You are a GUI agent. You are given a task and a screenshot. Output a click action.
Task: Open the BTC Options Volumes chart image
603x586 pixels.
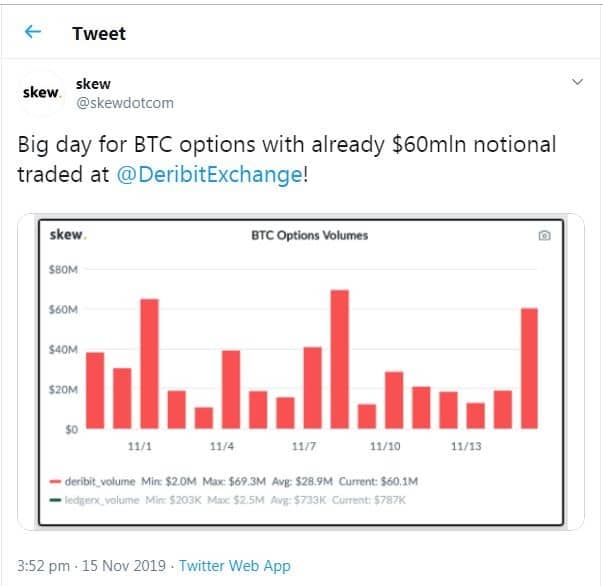301,372
